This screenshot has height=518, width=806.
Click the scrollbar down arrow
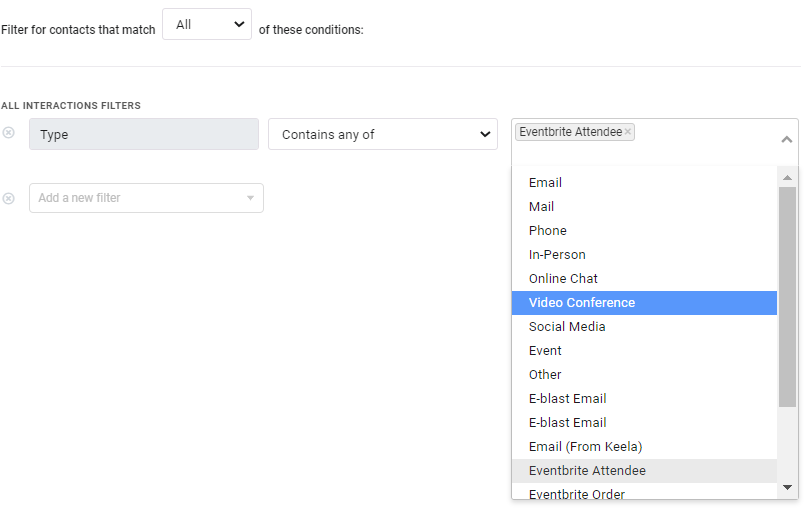point(787,487)
